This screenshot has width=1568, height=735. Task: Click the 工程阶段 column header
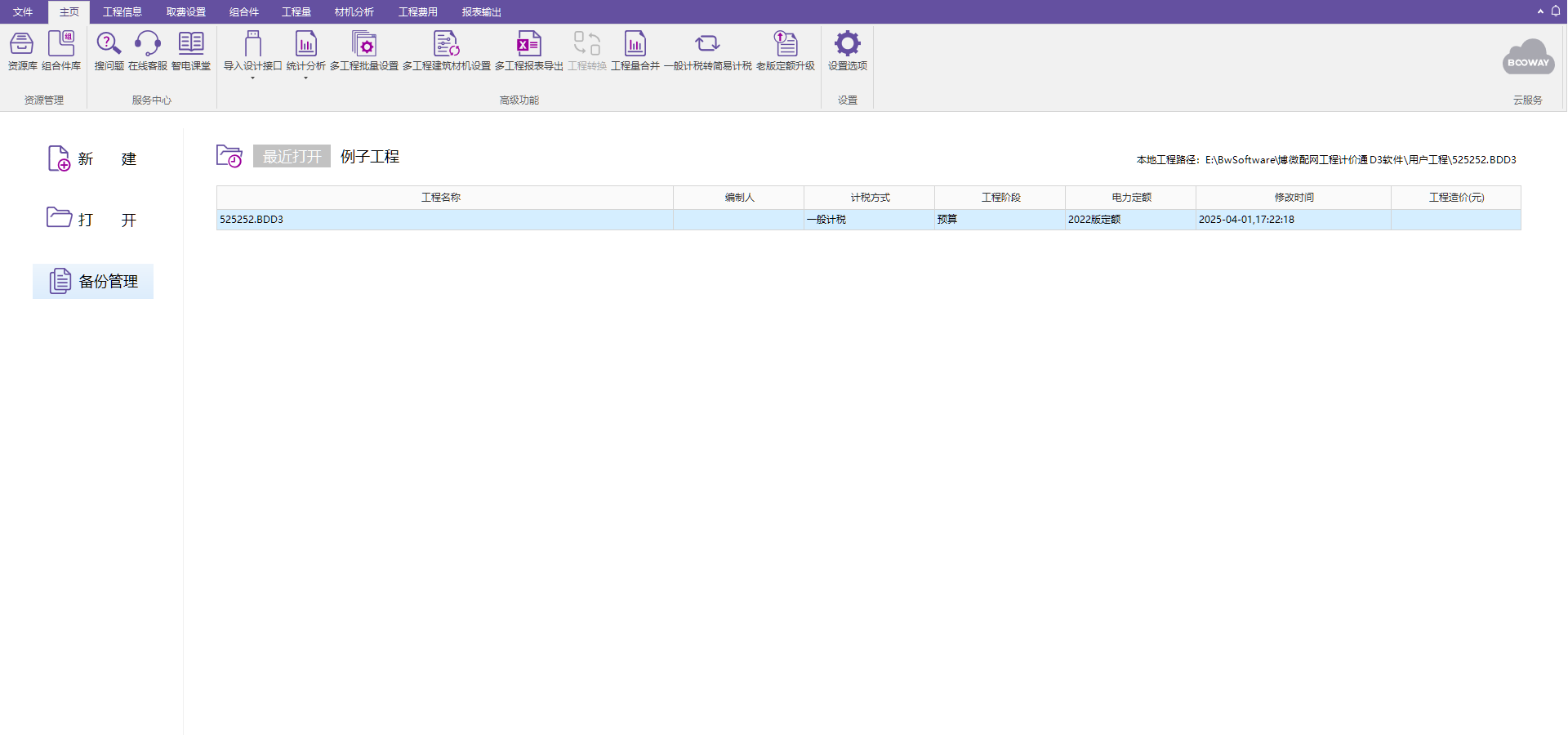tap(1000, 198)
